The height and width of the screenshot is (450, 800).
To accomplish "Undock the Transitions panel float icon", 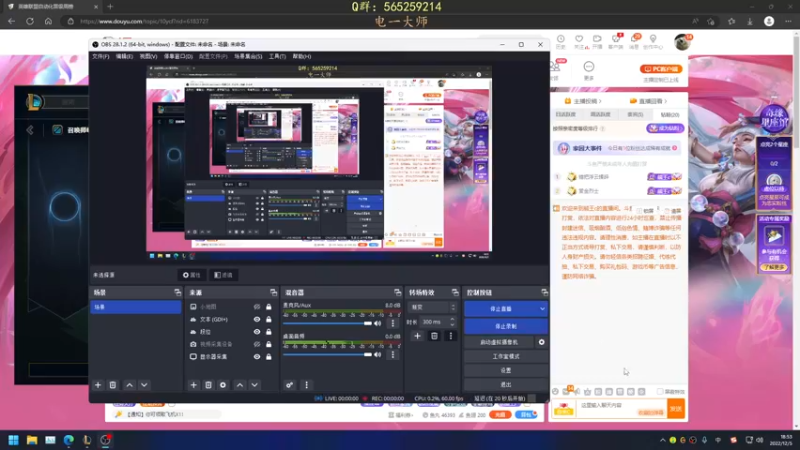I will (455, 292).
